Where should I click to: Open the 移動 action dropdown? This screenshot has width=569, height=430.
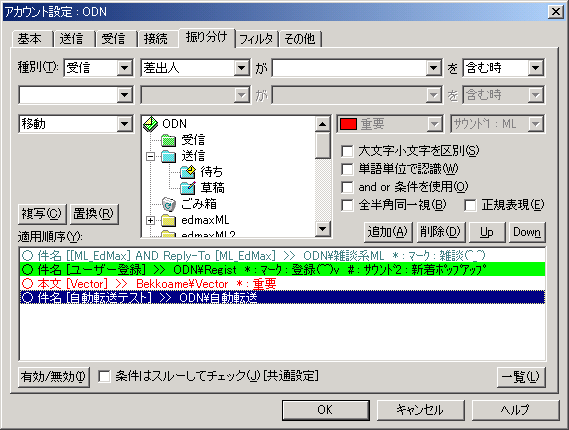pyautogui.click(x=124, y=124)
